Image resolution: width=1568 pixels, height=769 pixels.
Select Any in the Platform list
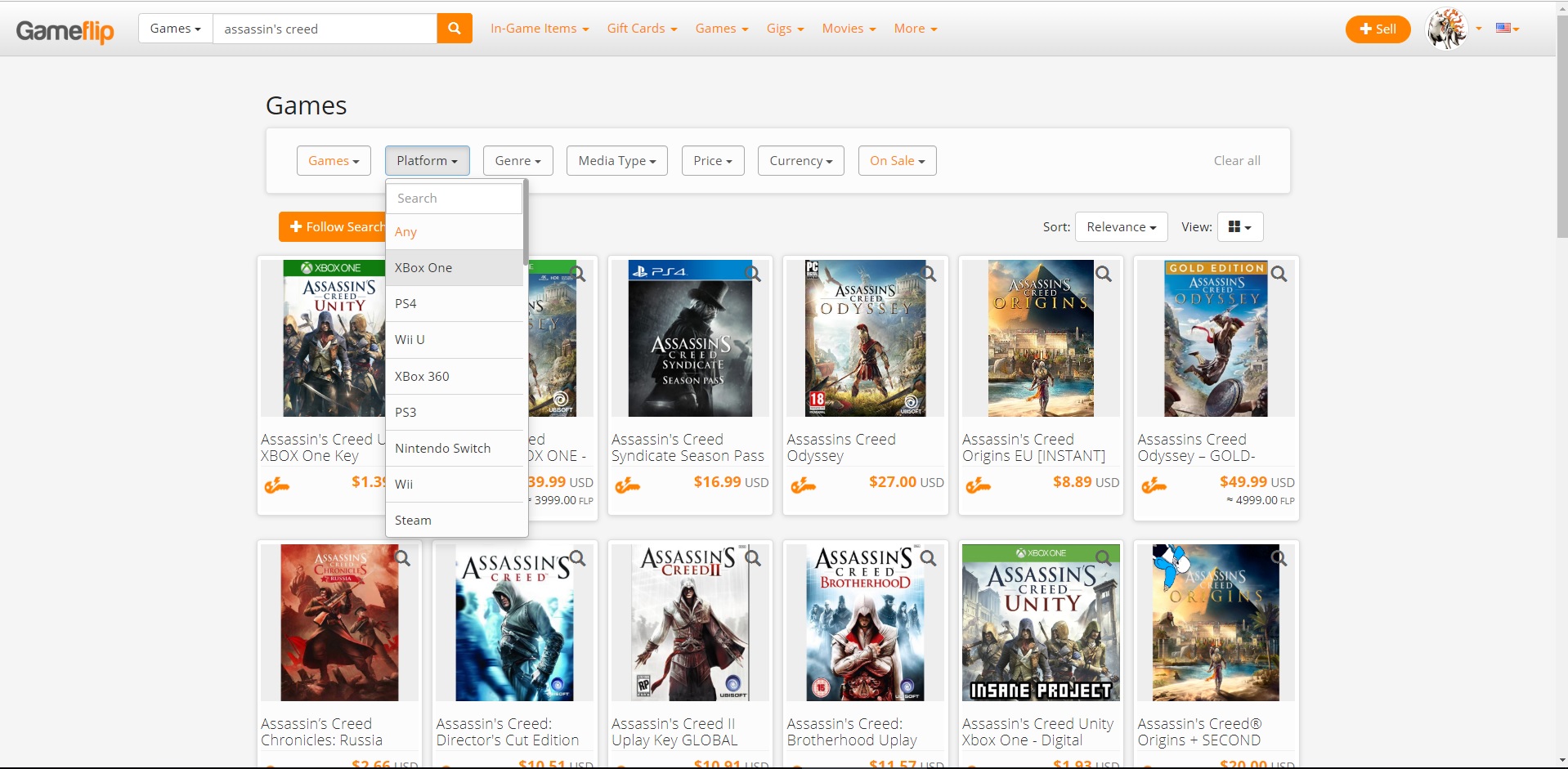click(x=455, y=232)
